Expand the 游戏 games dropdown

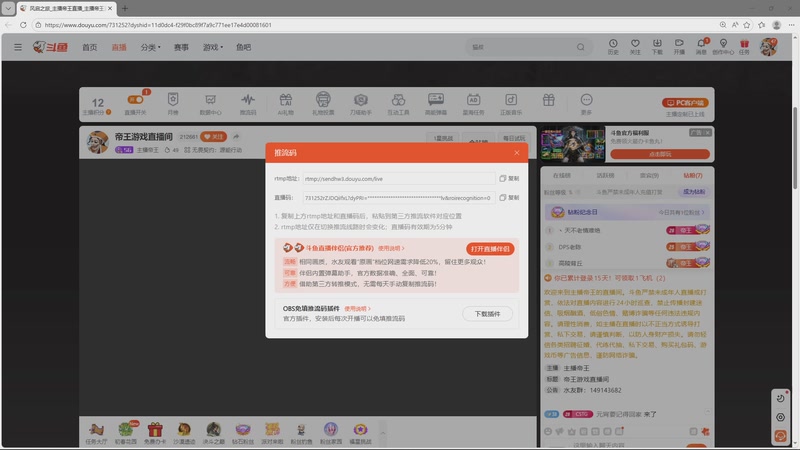click(x=213, y=47)
